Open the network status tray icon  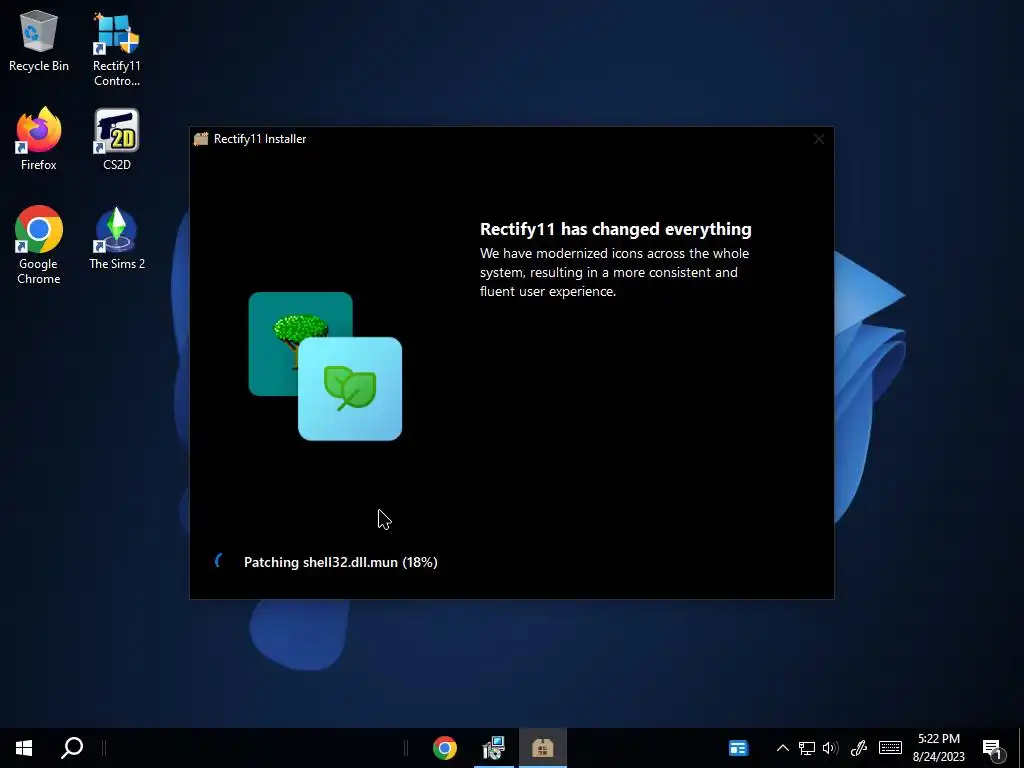coord(807,748)
